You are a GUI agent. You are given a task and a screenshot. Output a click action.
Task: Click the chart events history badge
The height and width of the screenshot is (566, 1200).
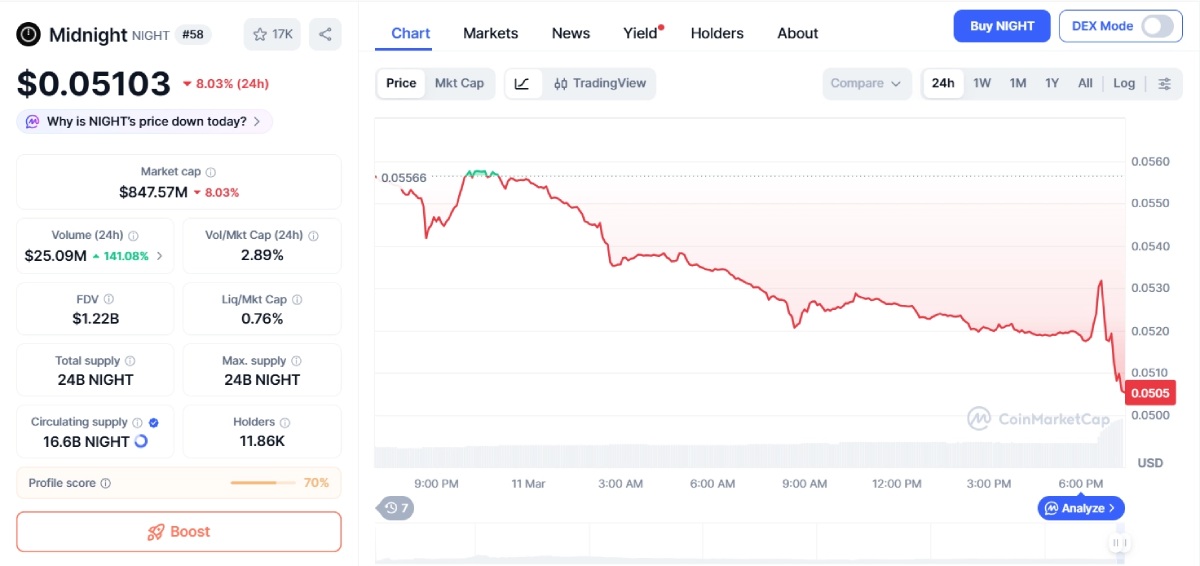pos(397,508)
